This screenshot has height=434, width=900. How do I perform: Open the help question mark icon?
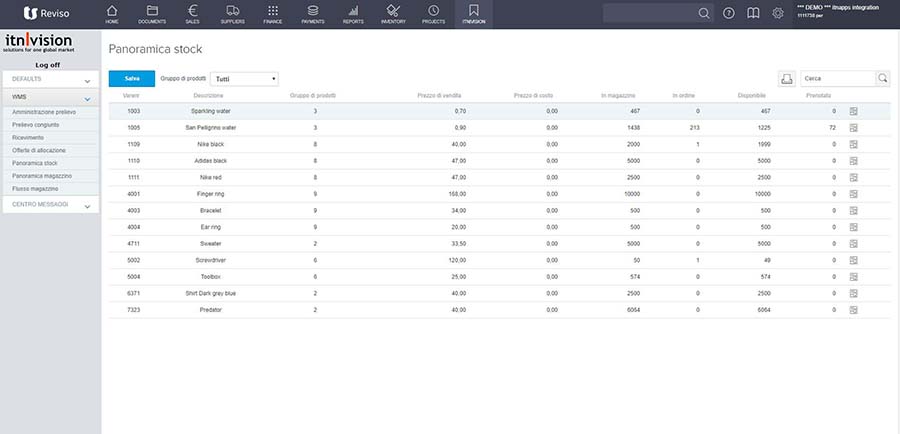coord(729,13)
